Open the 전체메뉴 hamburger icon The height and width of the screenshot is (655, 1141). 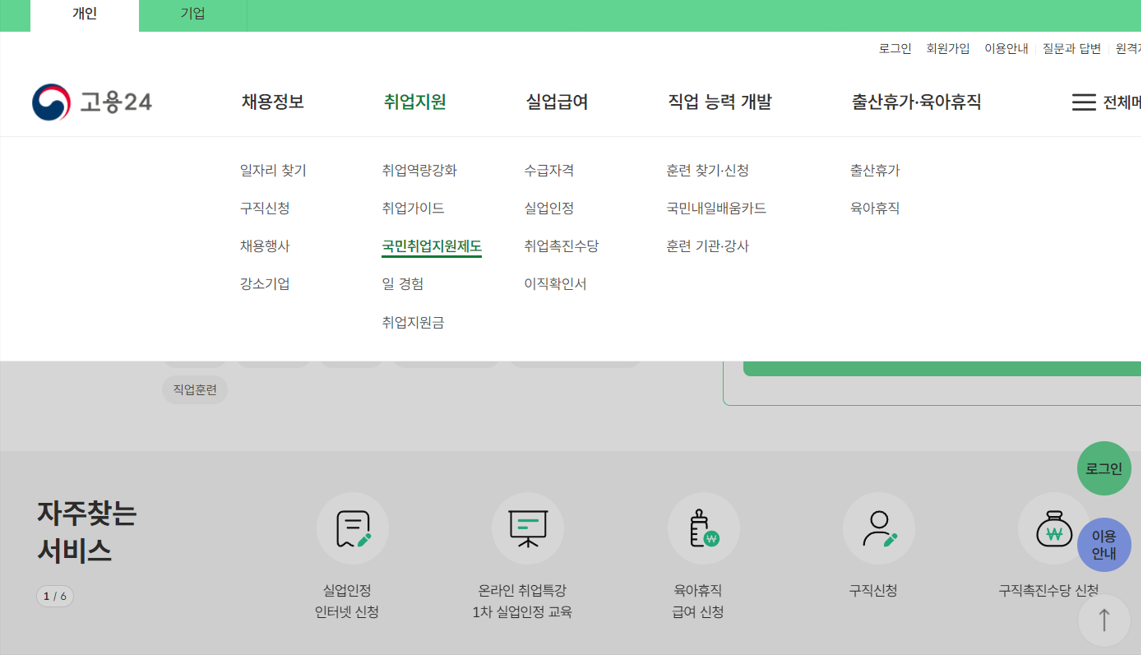tap(1084, 100)
